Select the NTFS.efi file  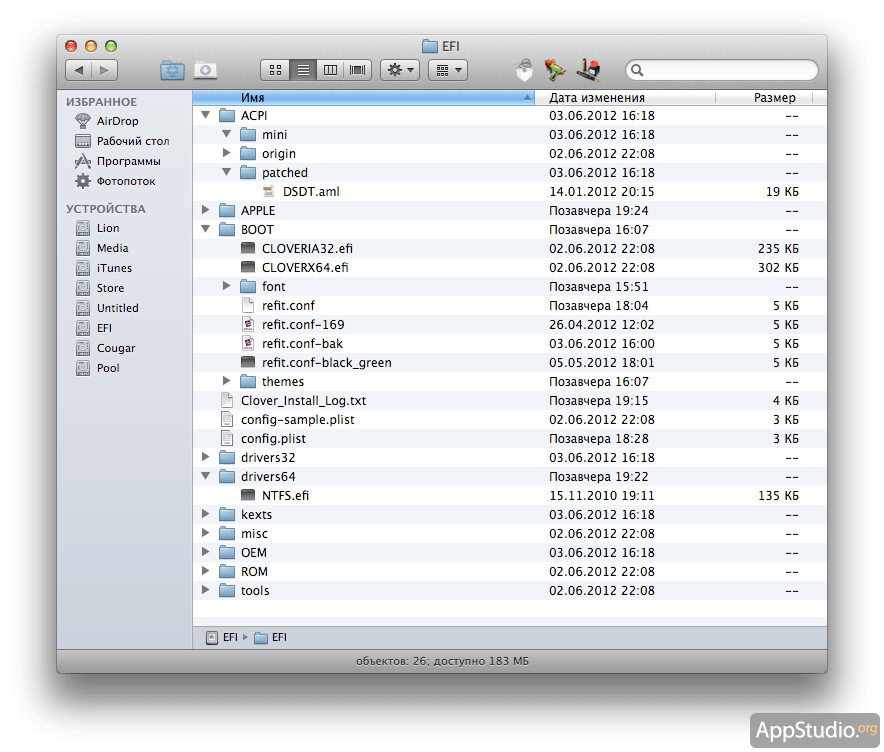click(x=510, y=496)
